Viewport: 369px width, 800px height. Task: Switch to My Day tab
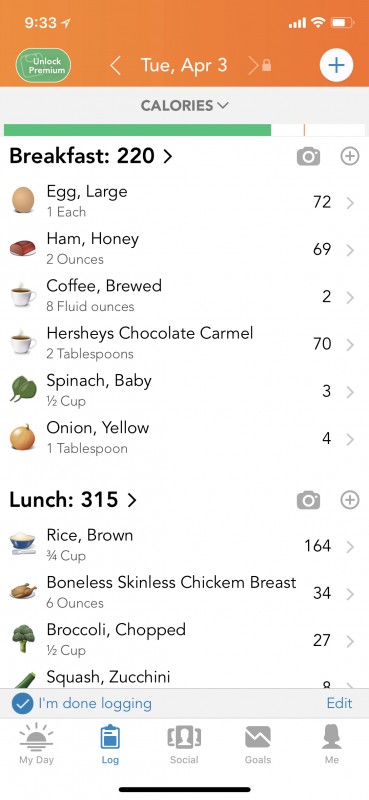pyautogui.click(x=36, y=744)
